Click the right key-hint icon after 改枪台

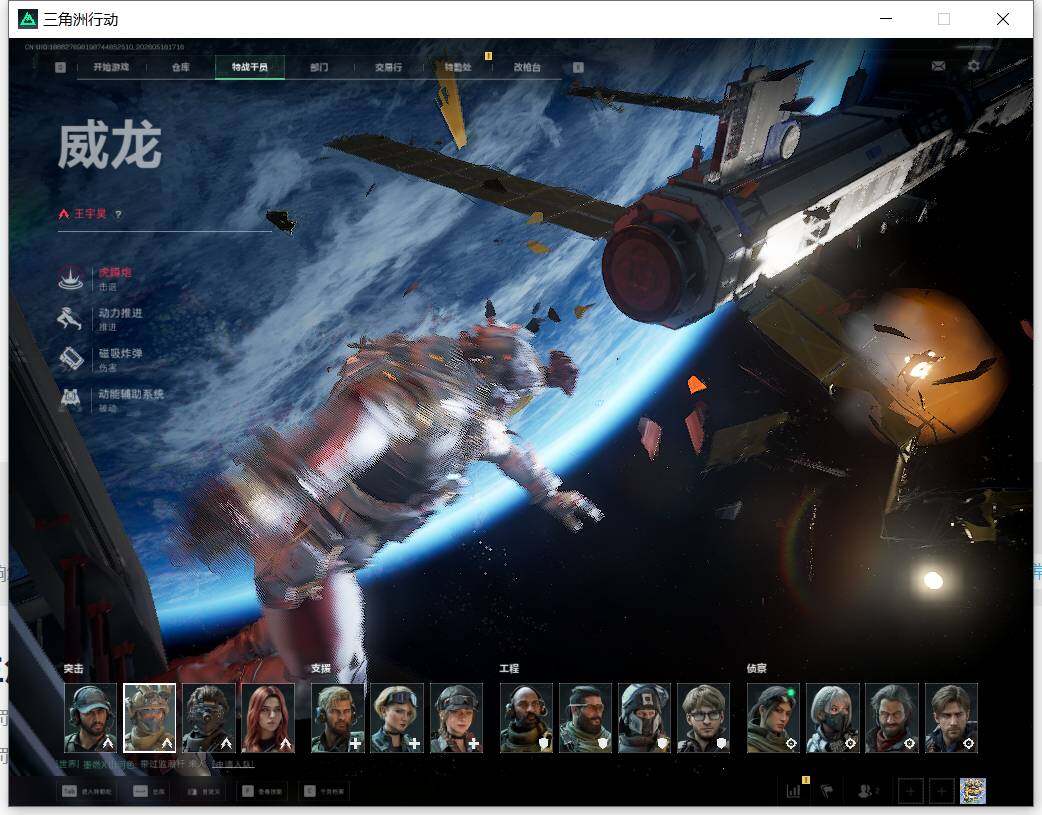578,67
